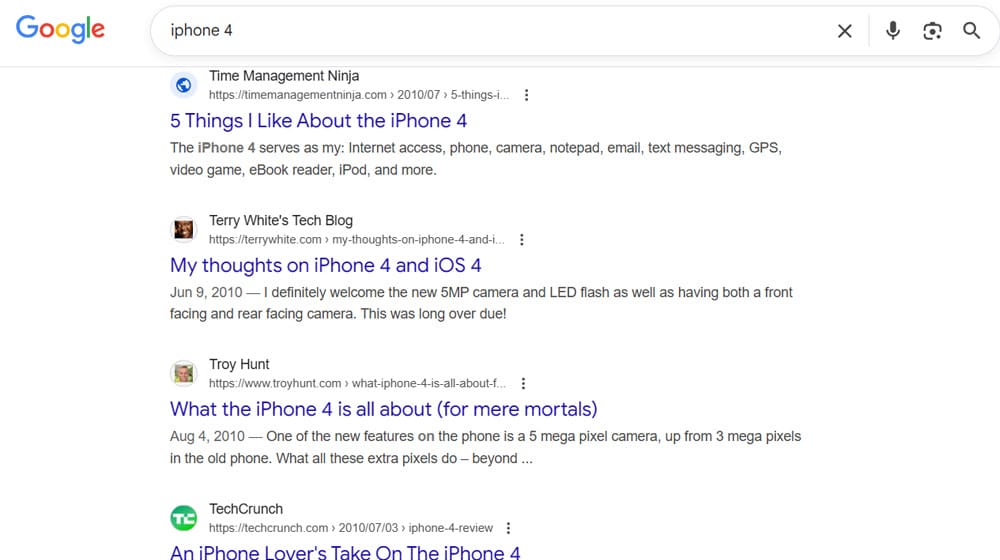Viewport: 1000px width, 560px height.
Task: Click the Troy Hunt site favicon
Action: (184, 374)
